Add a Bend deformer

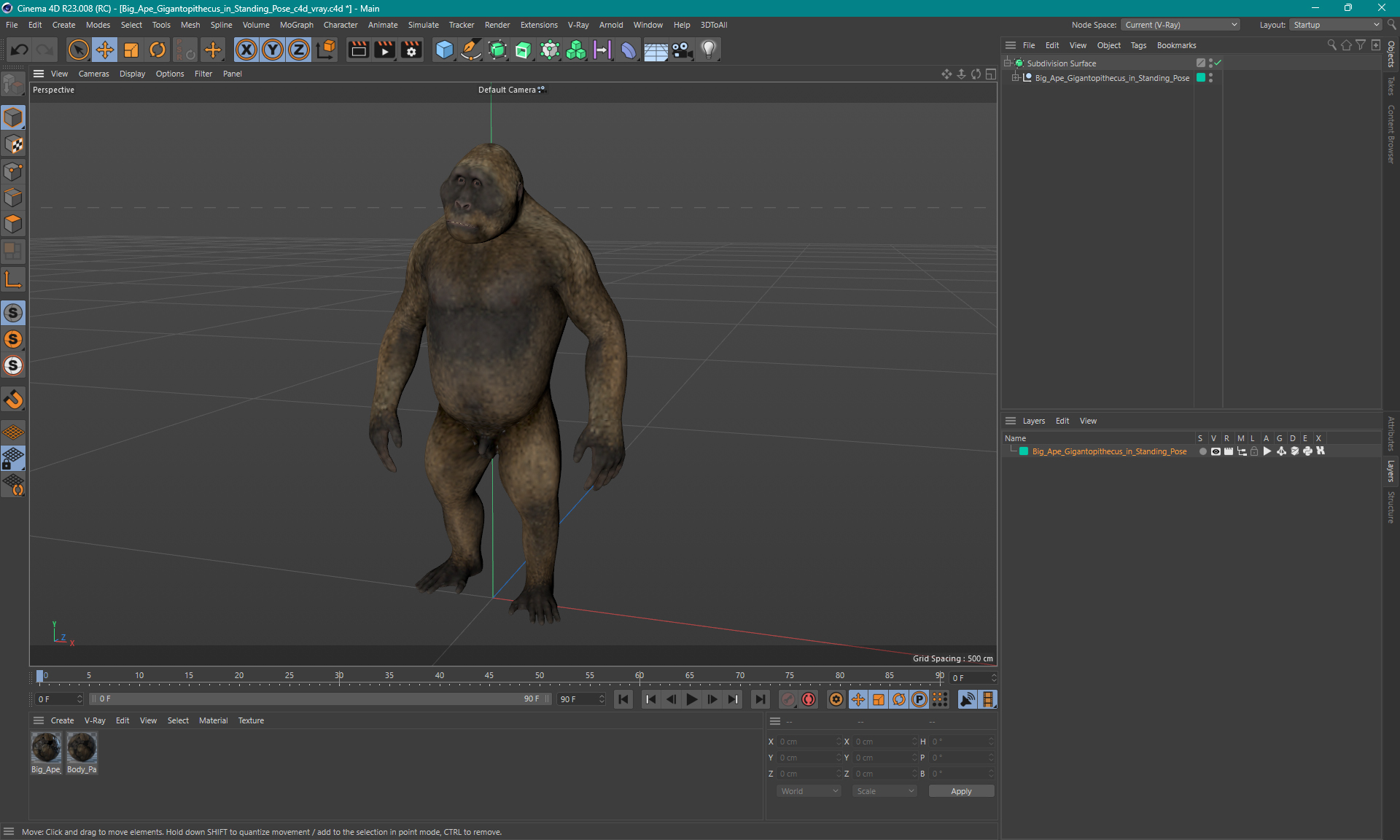coord(629,50)
